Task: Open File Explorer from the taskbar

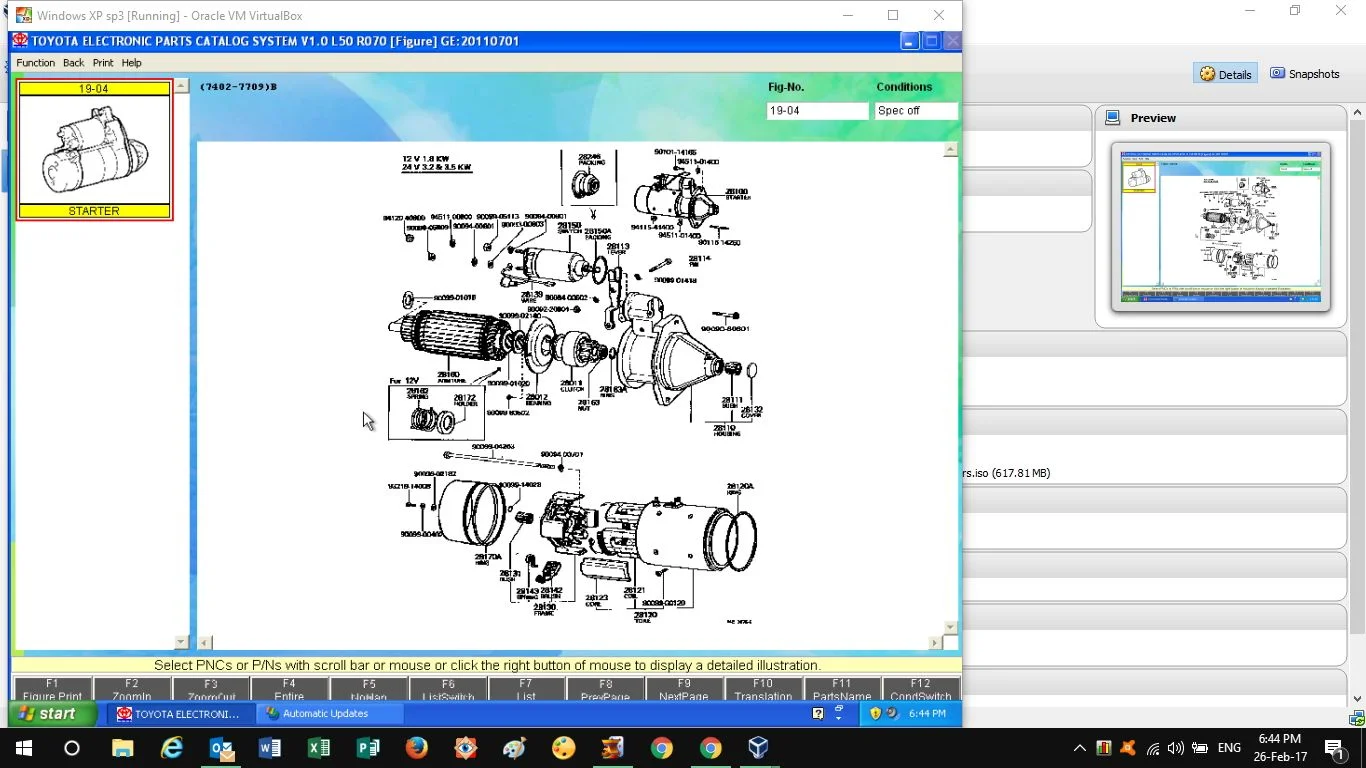Action: 122,748
